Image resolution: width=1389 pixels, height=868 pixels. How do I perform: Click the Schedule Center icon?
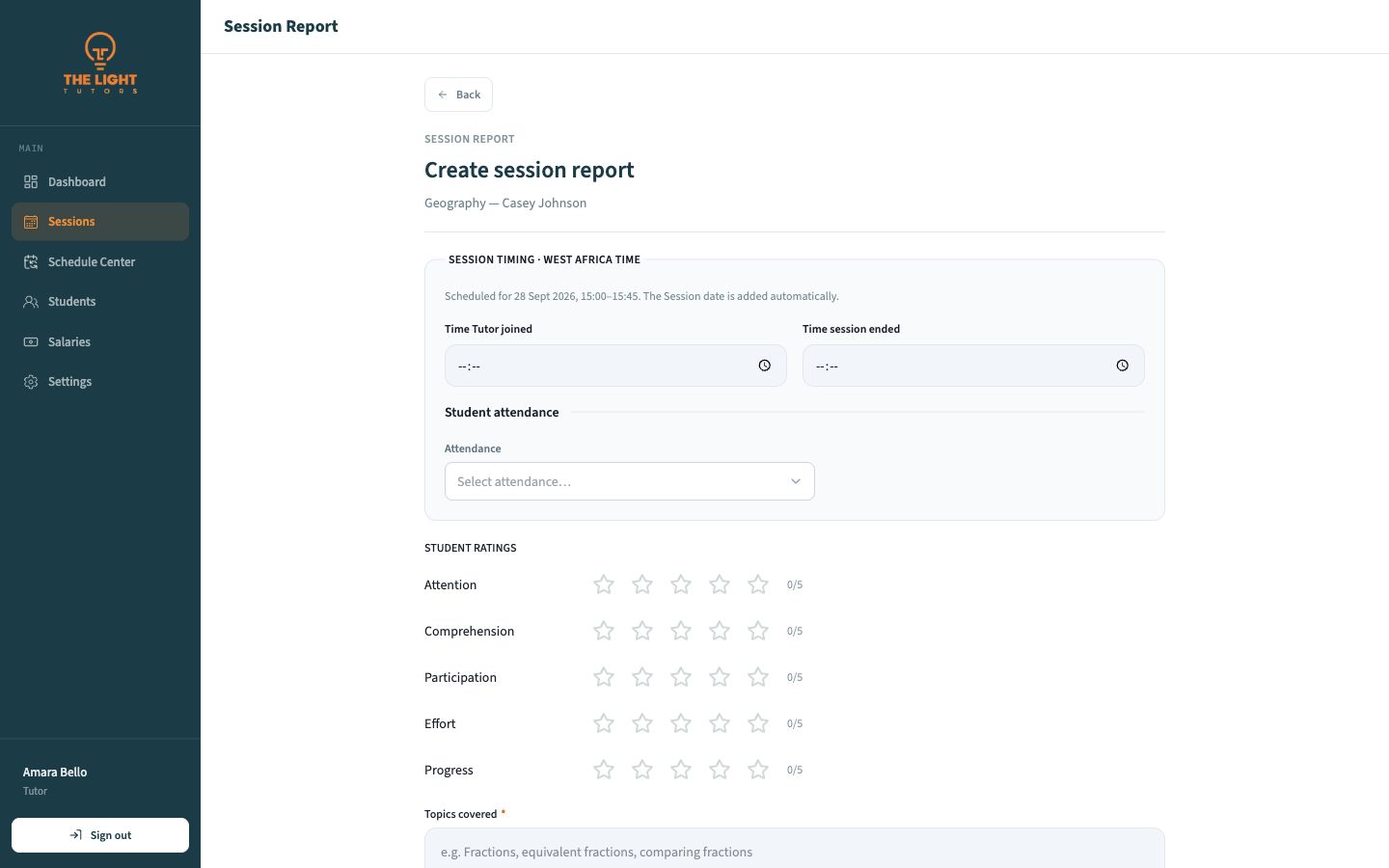31,261
